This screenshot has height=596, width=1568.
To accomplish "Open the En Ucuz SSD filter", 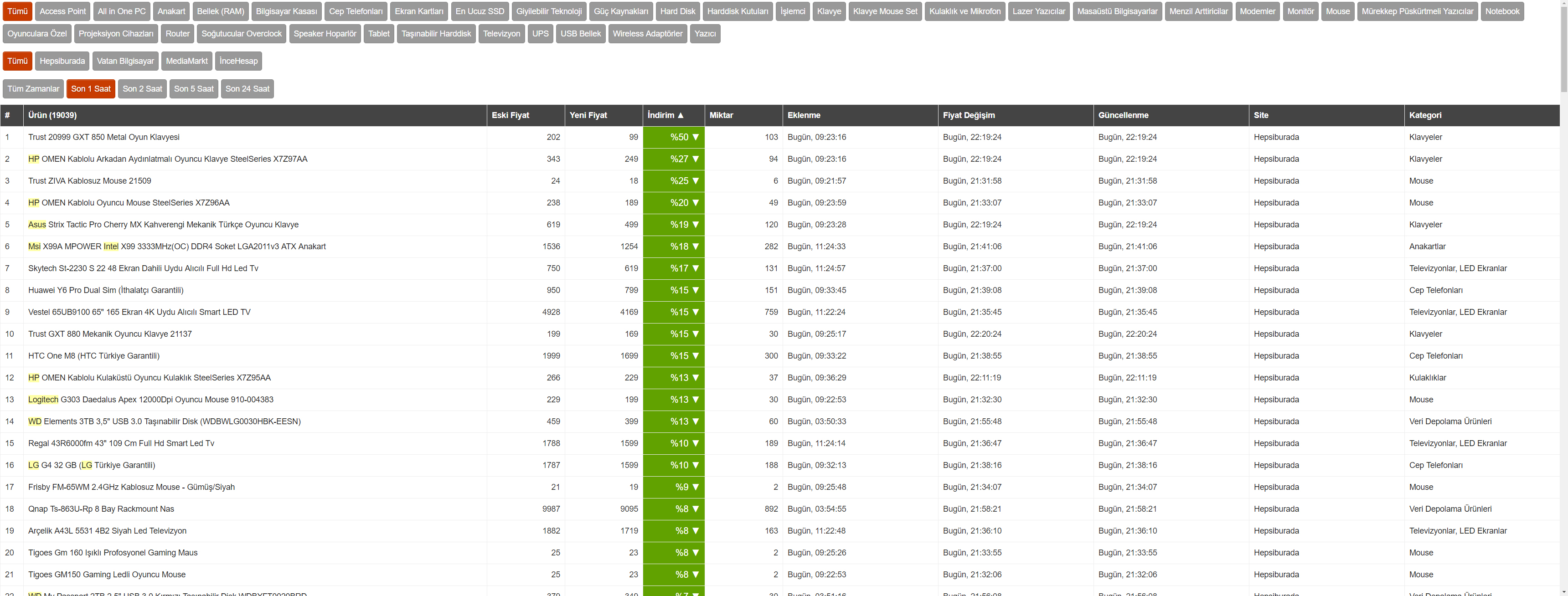I will click(x=480, y=11).
